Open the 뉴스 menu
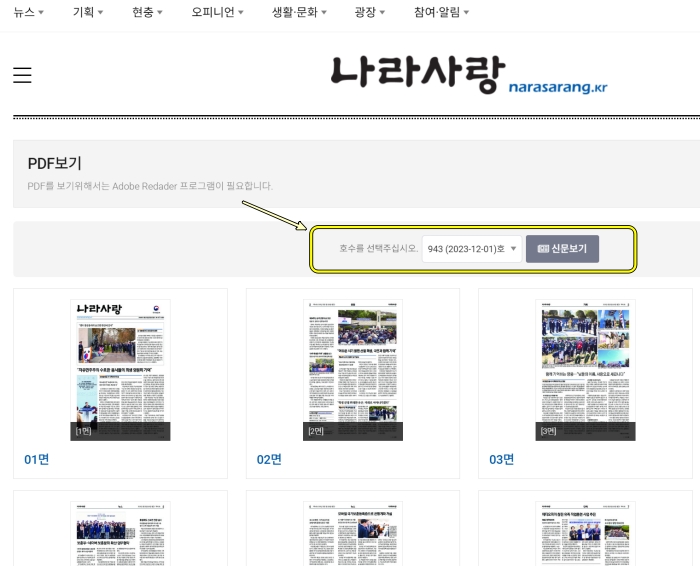Viewport: 700px width, 566px height. point(28,12)
